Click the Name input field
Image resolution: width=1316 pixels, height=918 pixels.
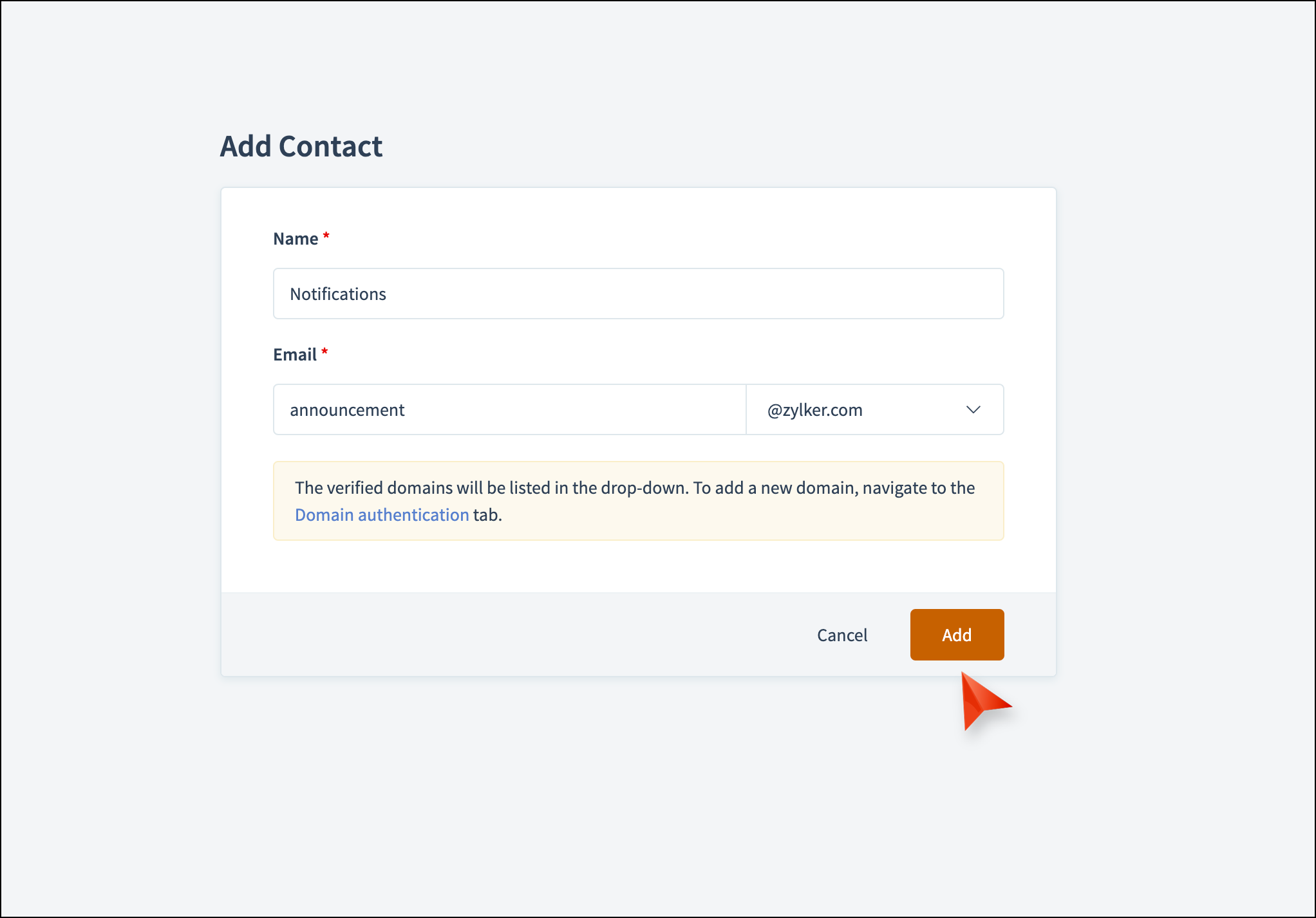637,294
